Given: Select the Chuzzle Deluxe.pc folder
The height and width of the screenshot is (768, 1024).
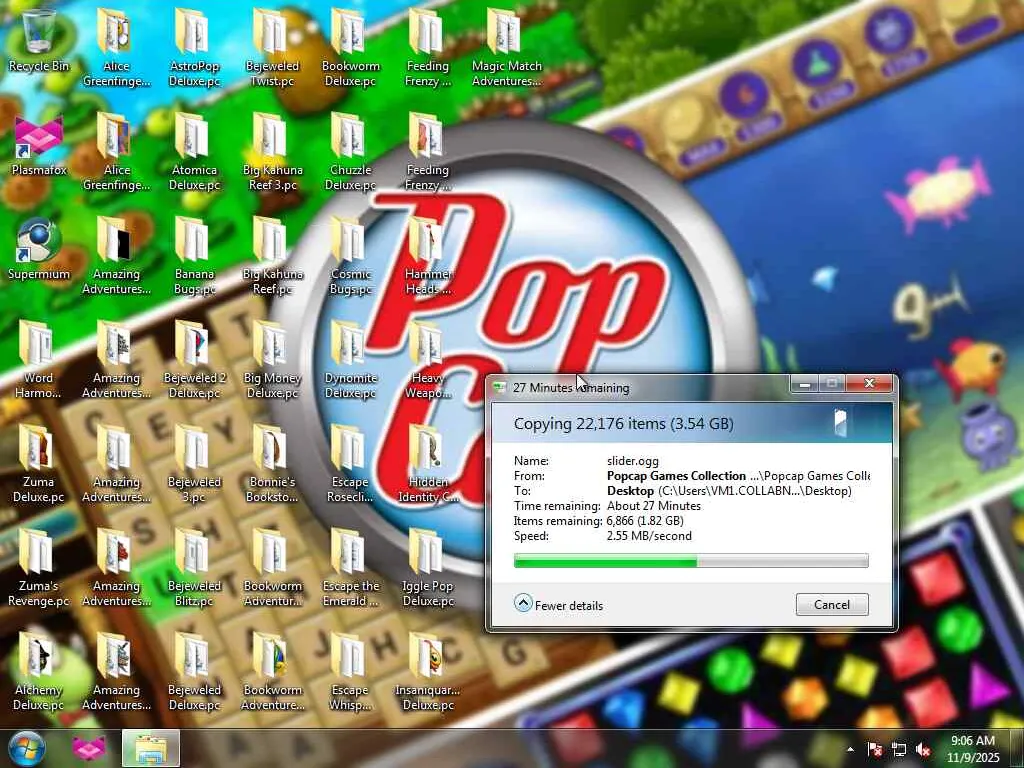Looking at the screenshot, I should 351,151.
